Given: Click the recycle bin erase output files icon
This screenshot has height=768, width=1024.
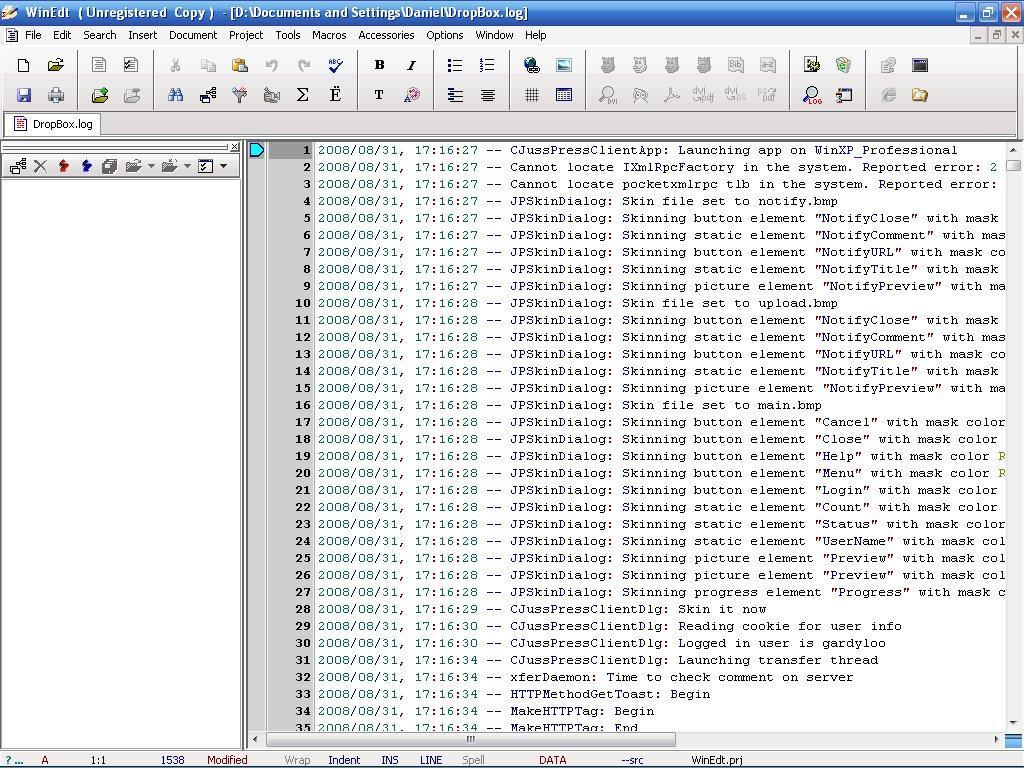Looking at the screenshot, I should (x=844, y=65).
